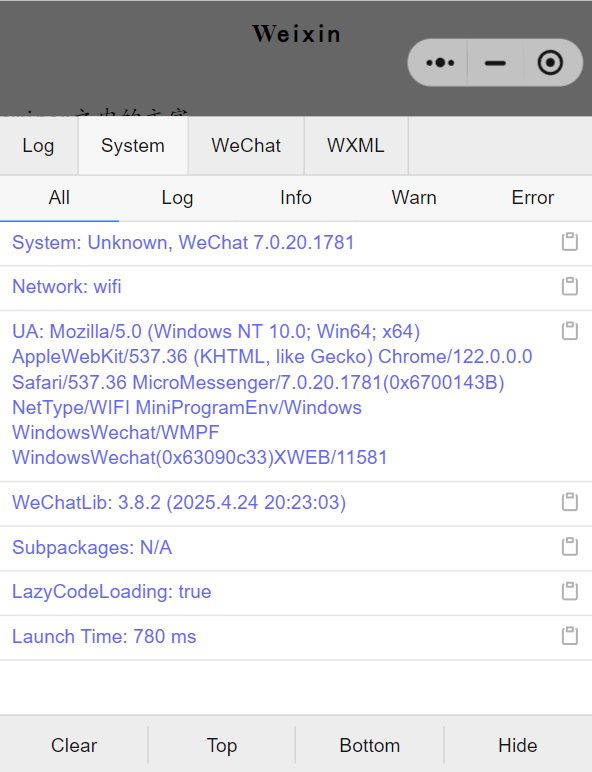Click the Weixin title text
The height and width of the screenshot is (772, 592).
pyautogui.click(x=296, y=34)
